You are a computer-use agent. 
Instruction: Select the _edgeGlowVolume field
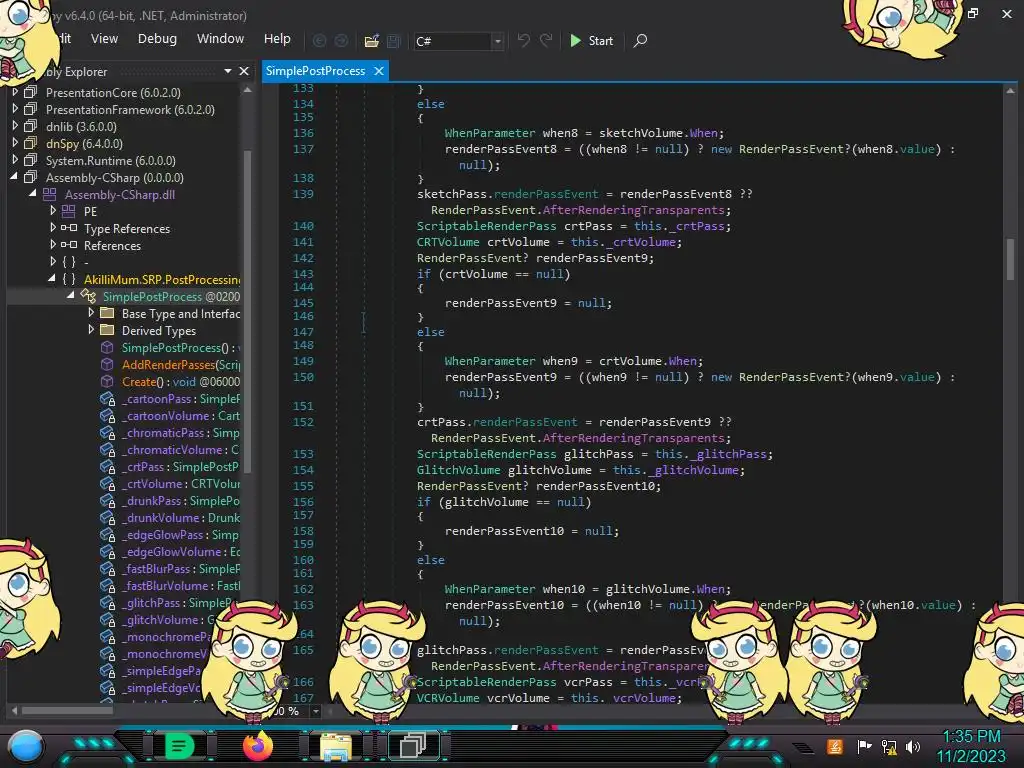pyautogui.click(x=181, y=551)
